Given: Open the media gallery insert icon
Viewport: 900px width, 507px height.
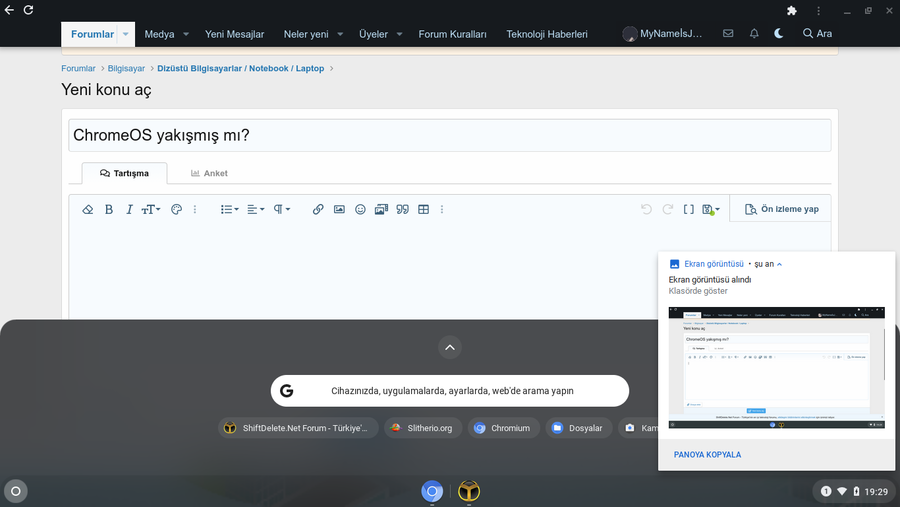Looking at the screenshot, I should tap(381, 210).
